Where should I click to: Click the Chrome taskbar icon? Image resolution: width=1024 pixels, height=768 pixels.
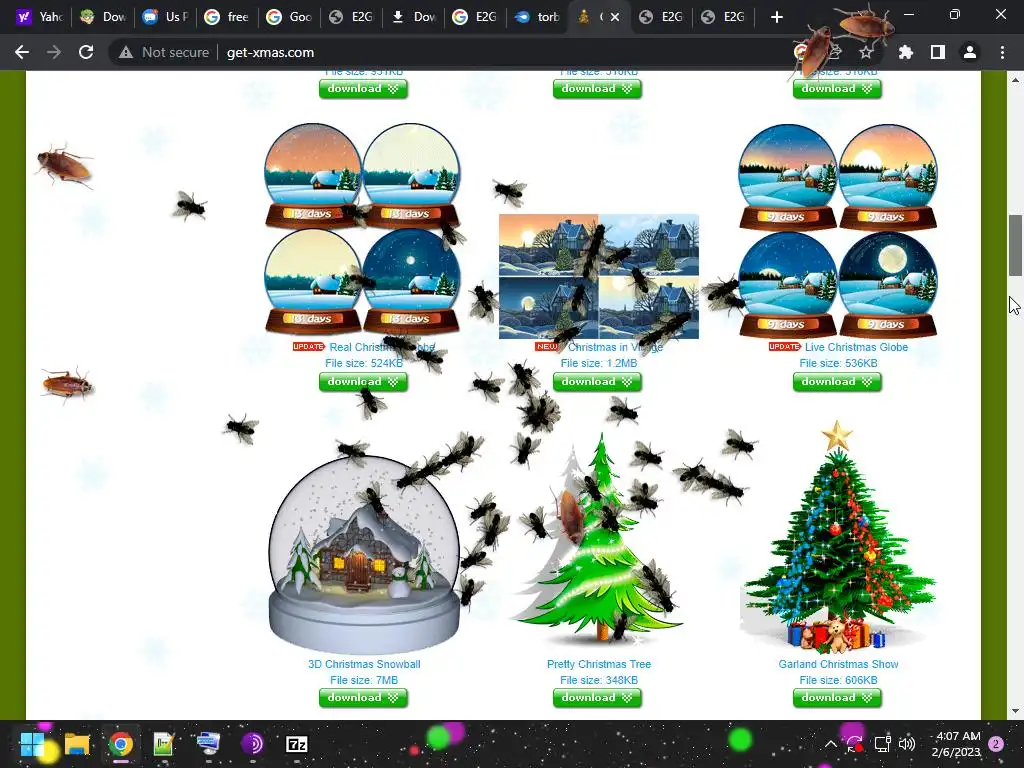(121, 744)
